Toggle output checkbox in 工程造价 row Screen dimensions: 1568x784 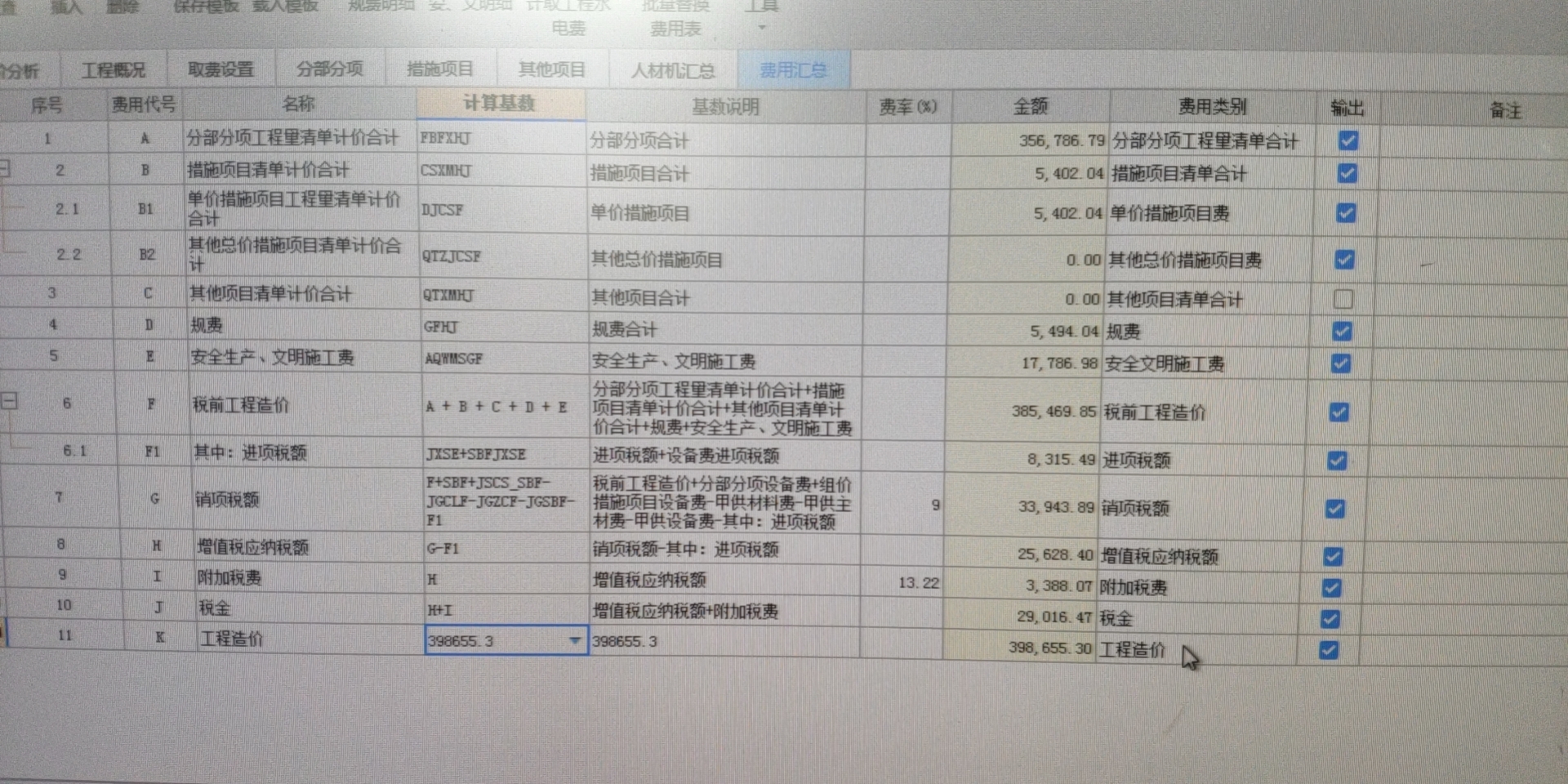(1329, 651)
